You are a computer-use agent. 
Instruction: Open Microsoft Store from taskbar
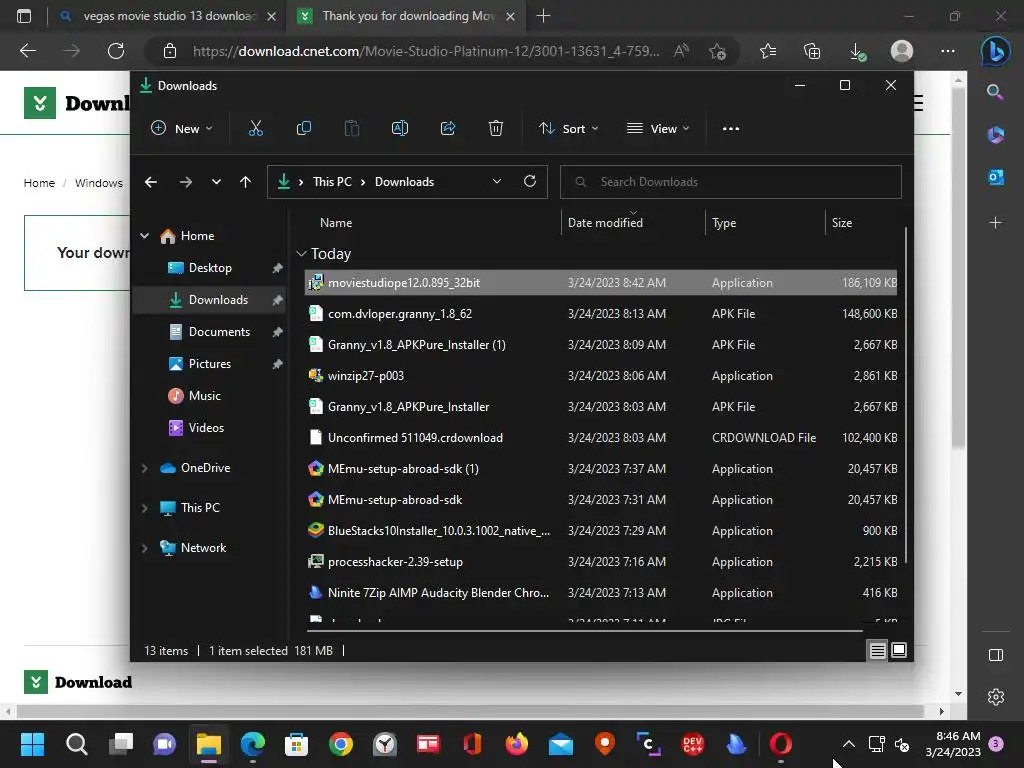pos(296,744)
